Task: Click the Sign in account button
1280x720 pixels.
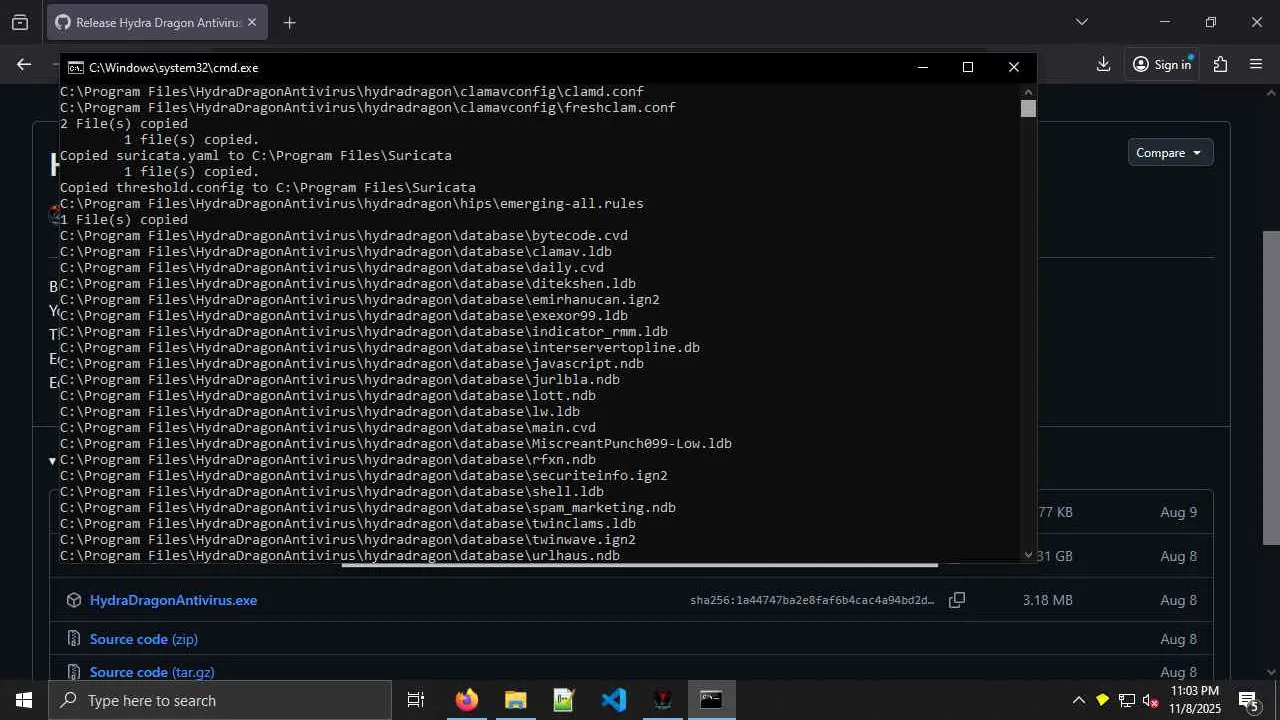Action: coord(1162,64)
